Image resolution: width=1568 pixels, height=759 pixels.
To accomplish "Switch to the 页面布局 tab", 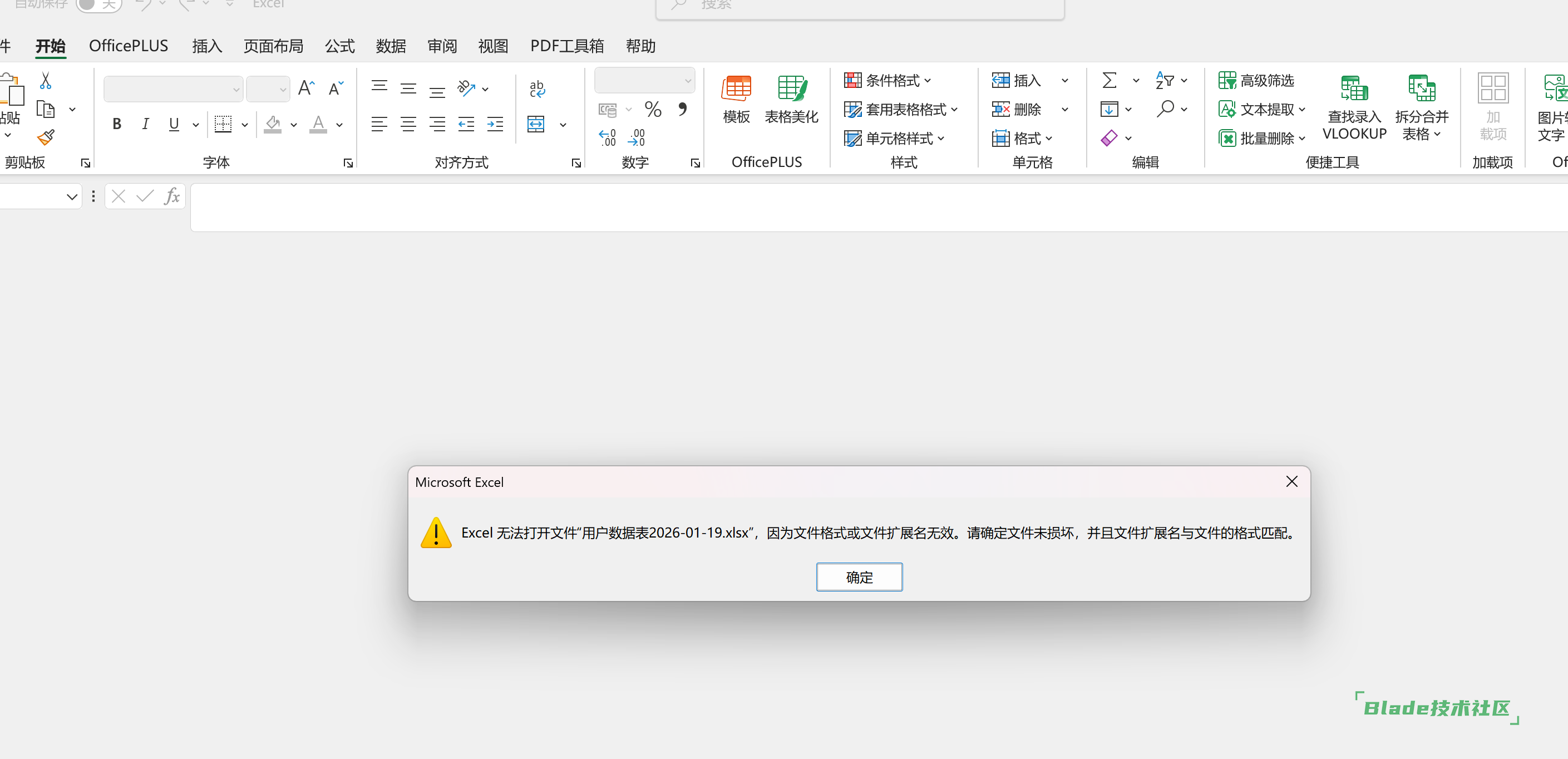I will pos(273,46).
